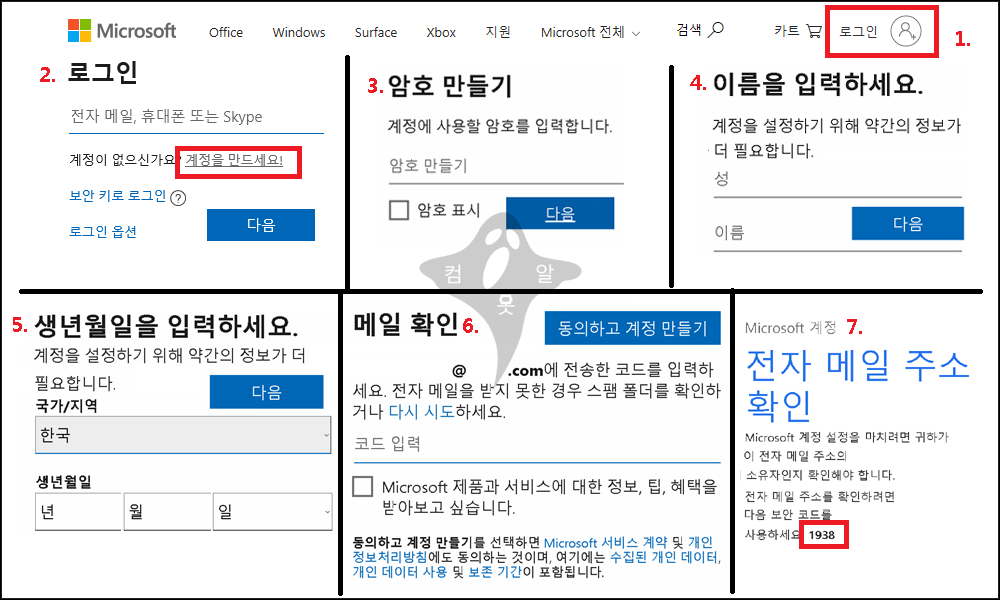Click 다음 in the birthdate panel
Viewport: 1000px width, 600px height.
click(267, 391)
